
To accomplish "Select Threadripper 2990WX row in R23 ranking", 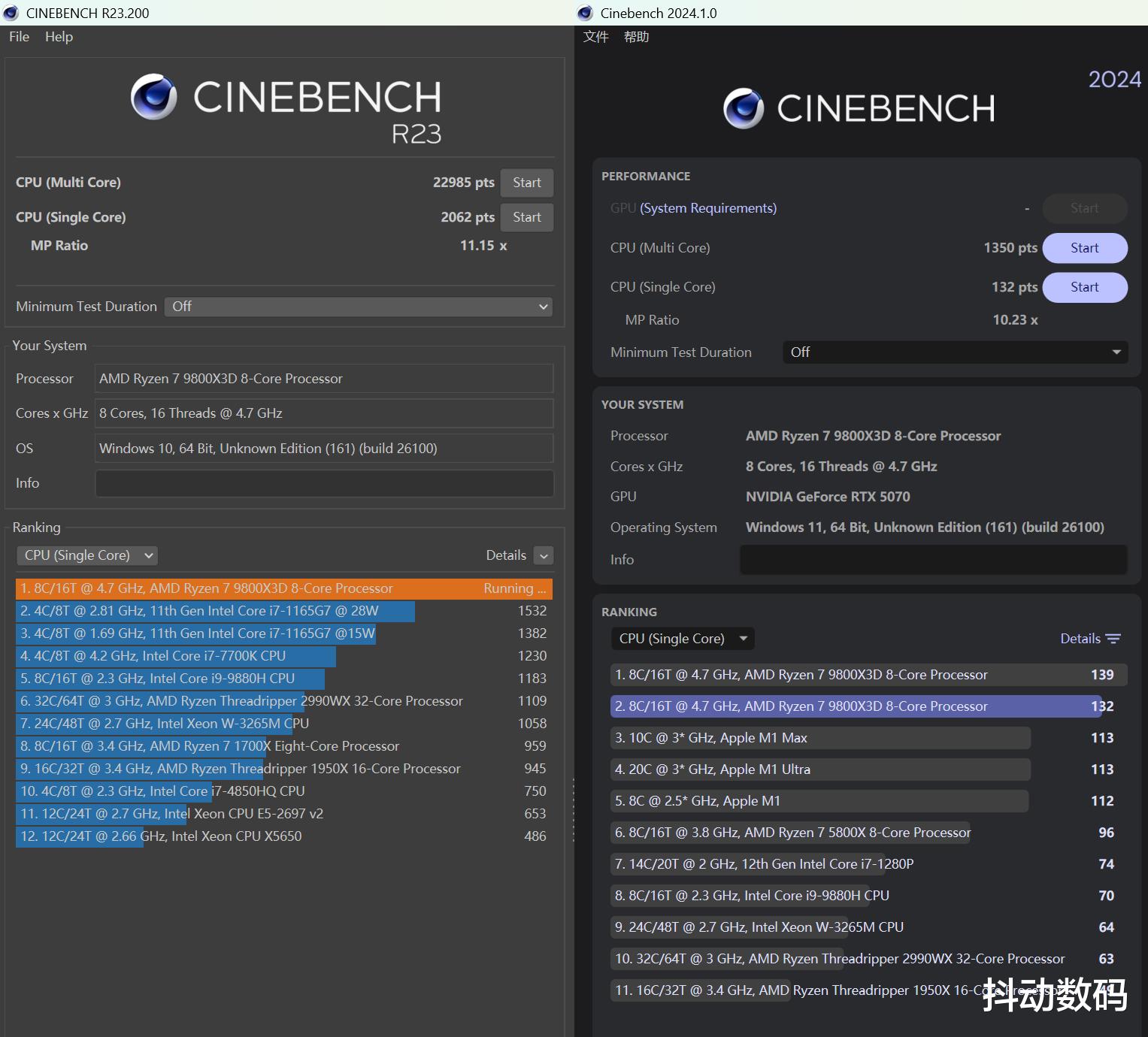I will pyautogui.click(x=283, y=701).
